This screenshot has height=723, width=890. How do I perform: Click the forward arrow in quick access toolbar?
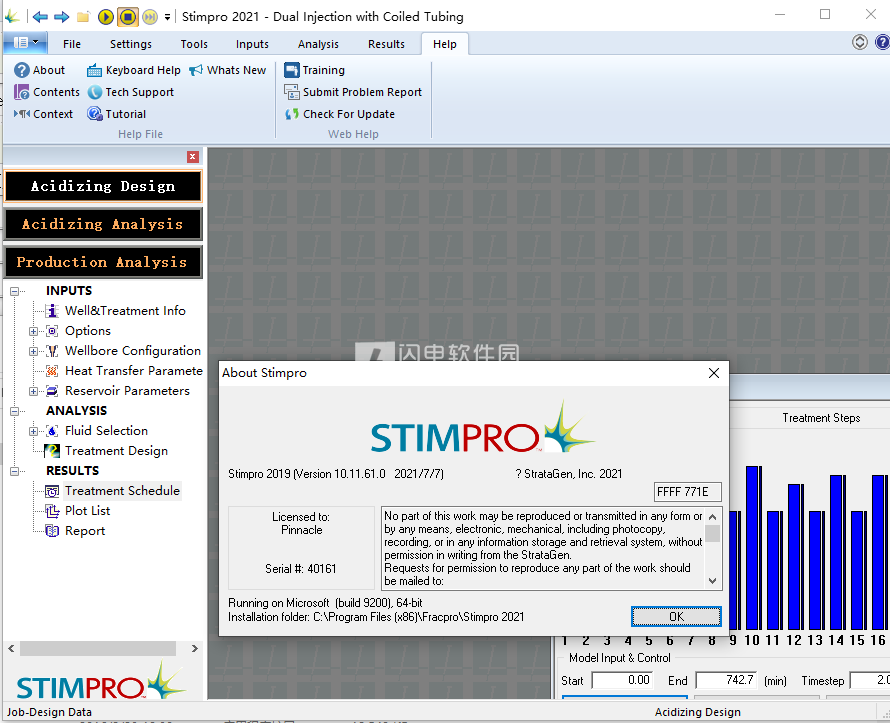tap(61, 16)
